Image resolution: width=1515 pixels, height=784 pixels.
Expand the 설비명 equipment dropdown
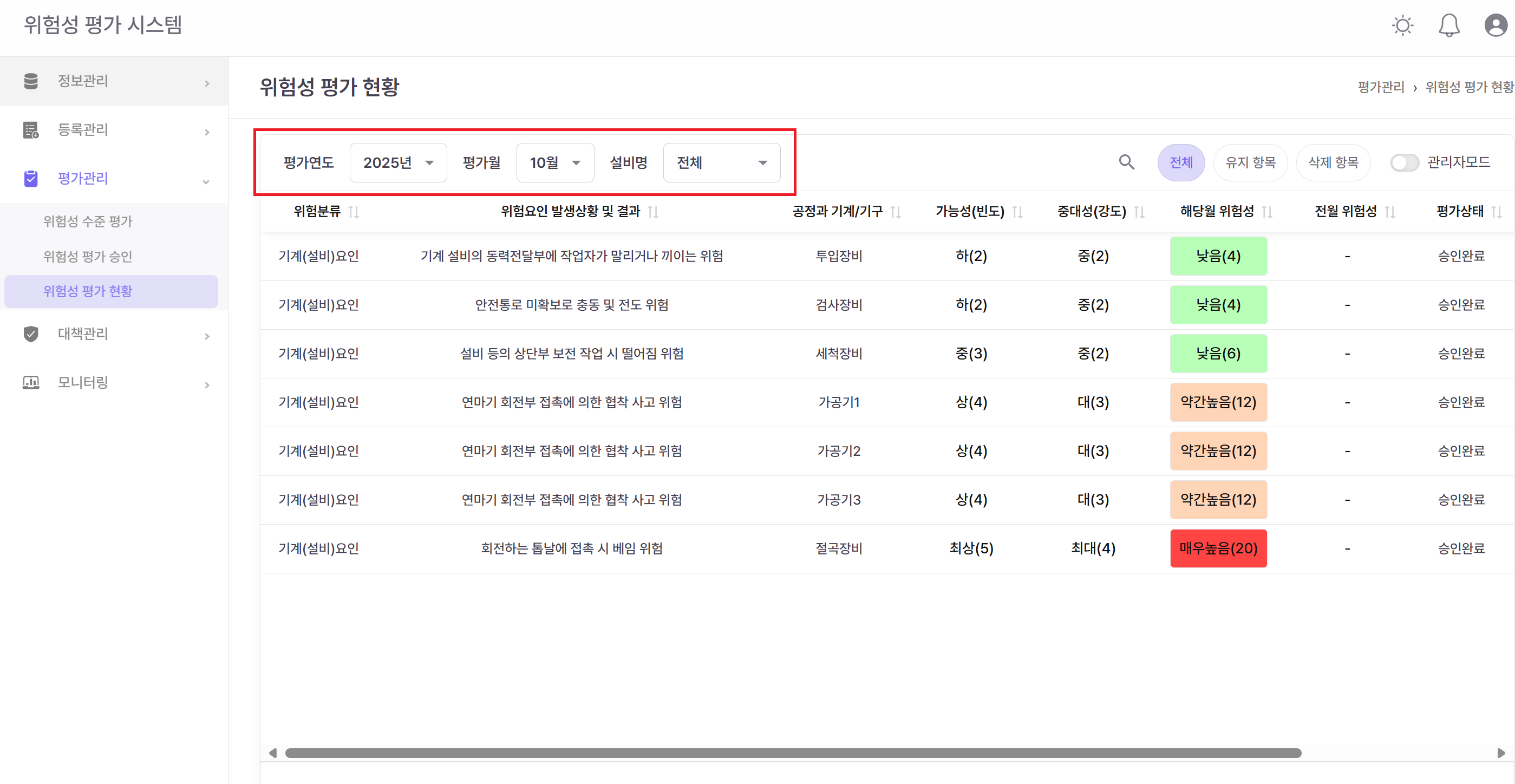coord(722,162)
